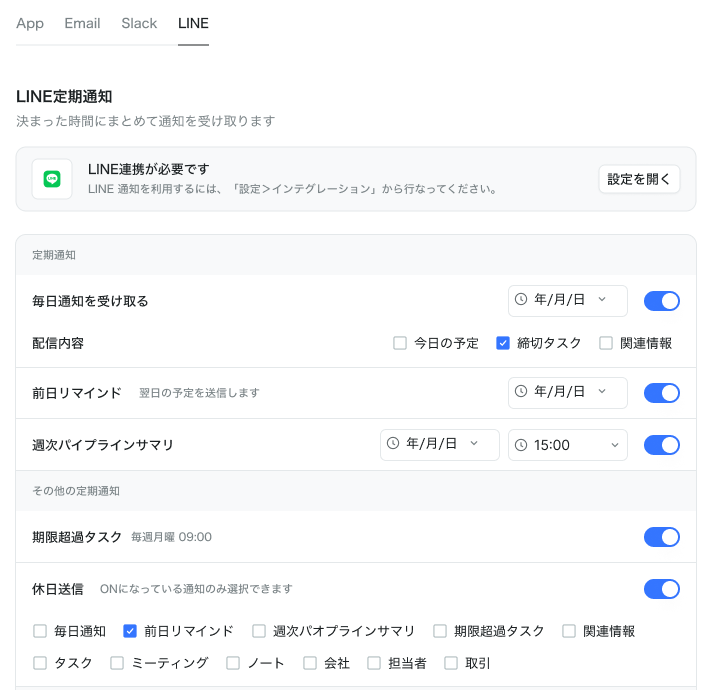The height and width of the screenshot is (690, 710).
Task: Click clock icon in 週次パイプラインサマリ date field
Action: (393, 443)
